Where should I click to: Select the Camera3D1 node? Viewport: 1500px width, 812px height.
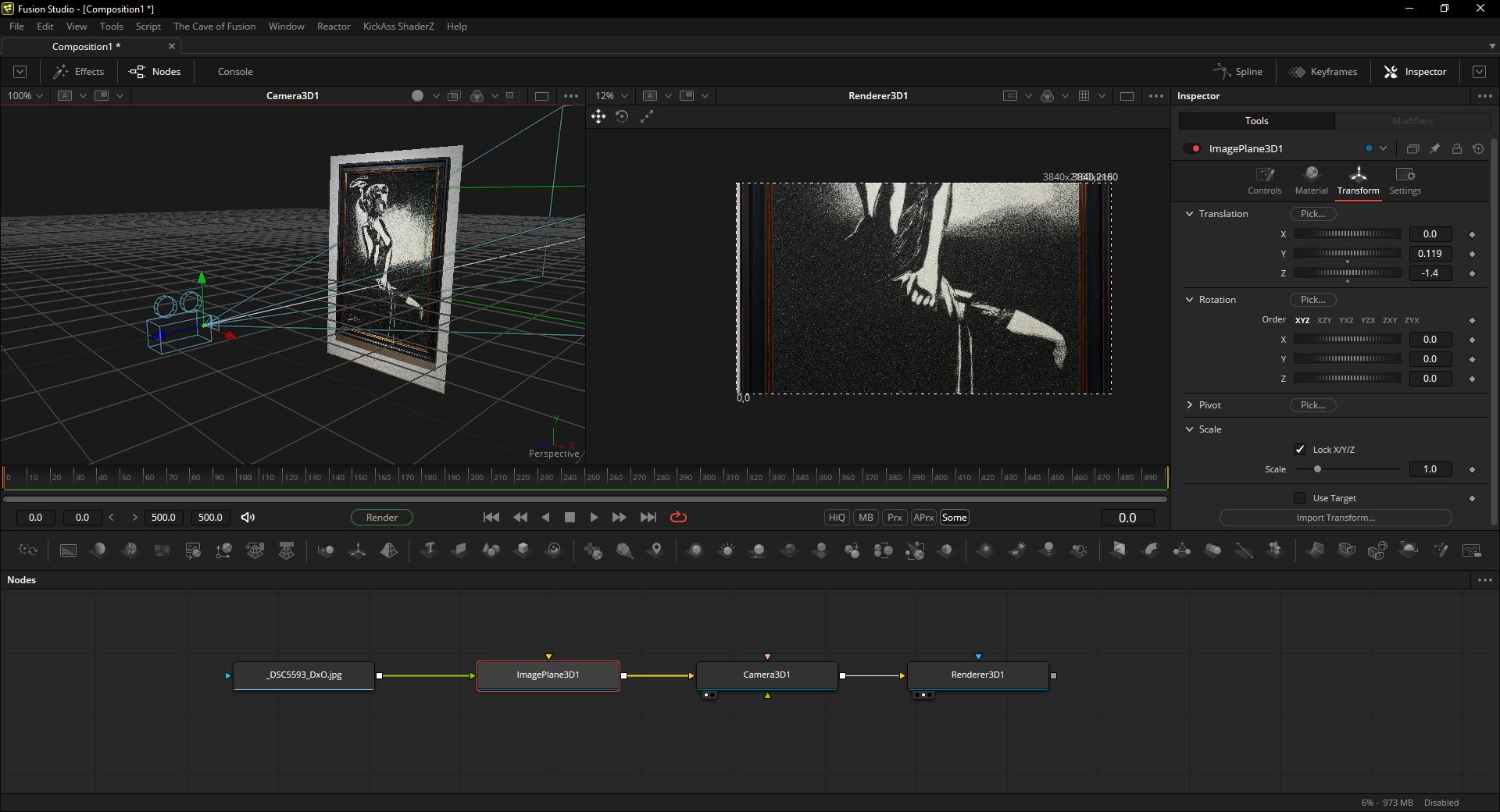click(x=766, y=675)
